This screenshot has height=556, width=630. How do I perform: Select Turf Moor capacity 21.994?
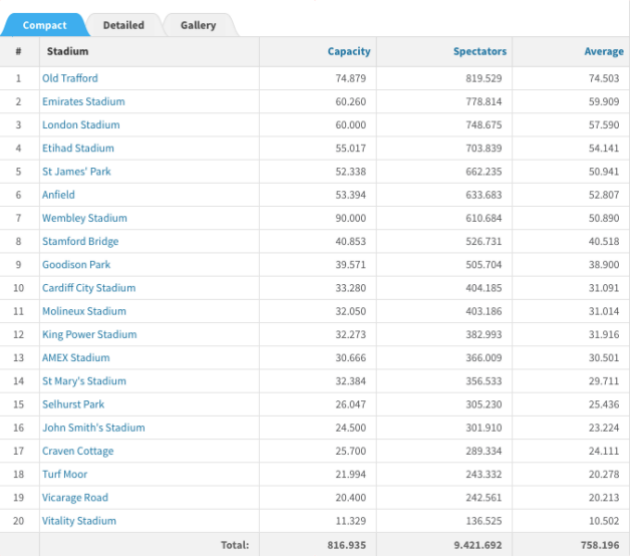pyautogui.click(x=351, y=474)
